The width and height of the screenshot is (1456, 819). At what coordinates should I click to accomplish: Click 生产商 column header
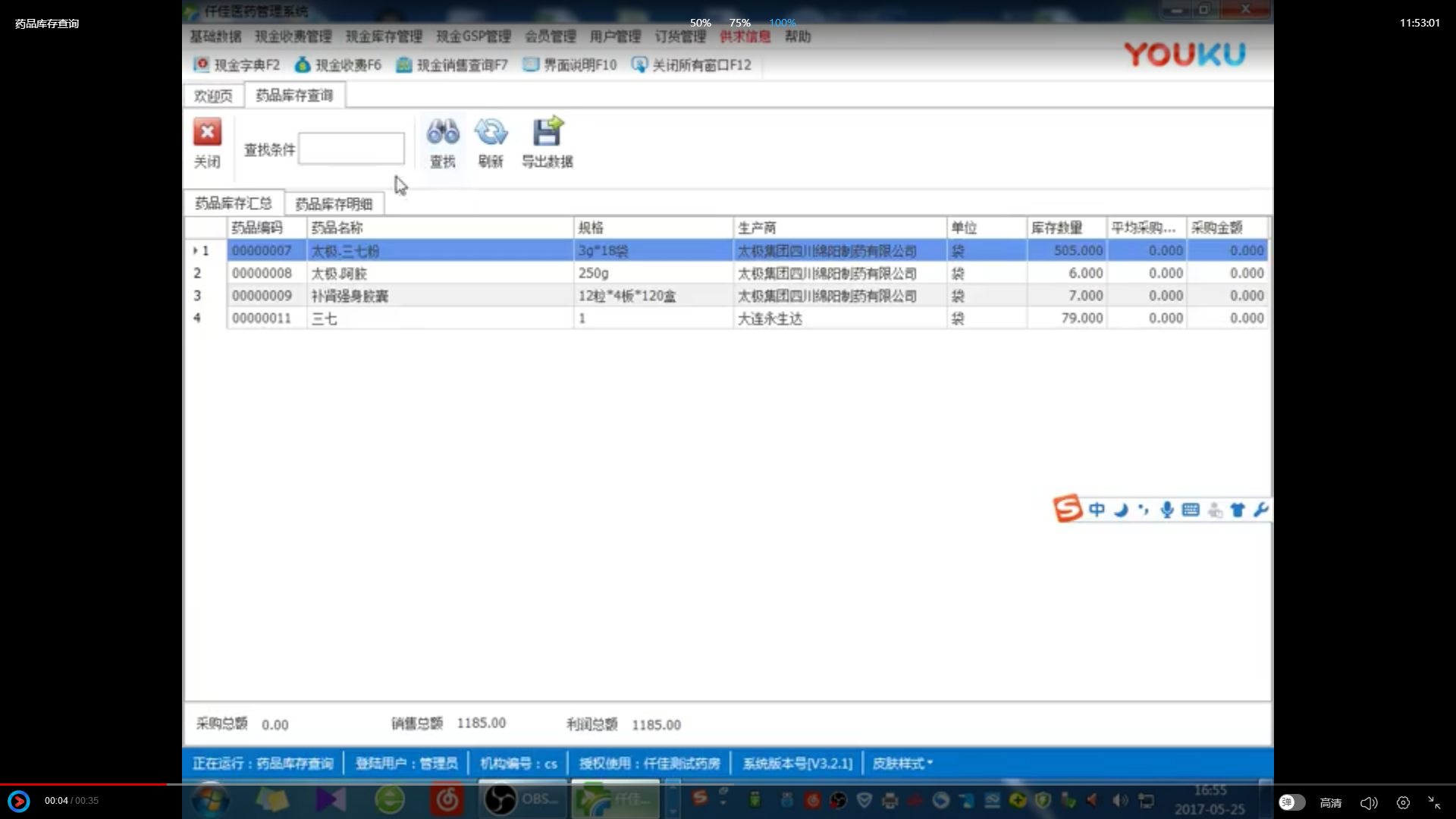tap(839, 227)
